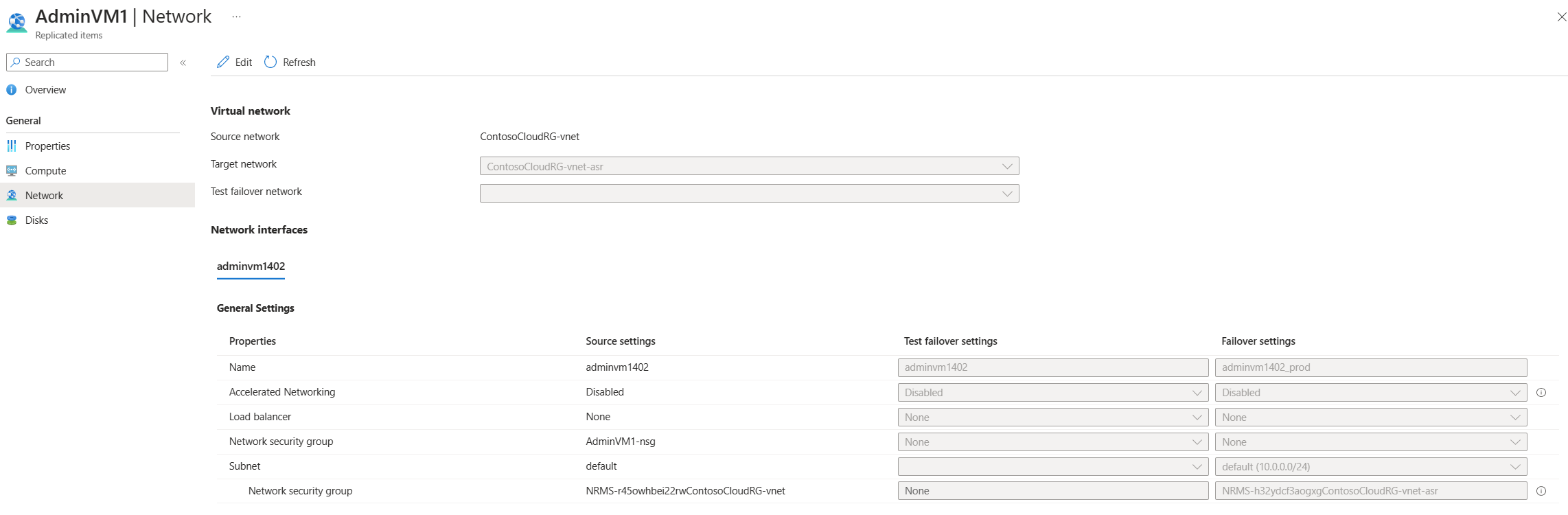Expand Failover settings Load balancer dropdown
The width and height of the screenshot is (1568, 515).
[x=1370, y=417]
